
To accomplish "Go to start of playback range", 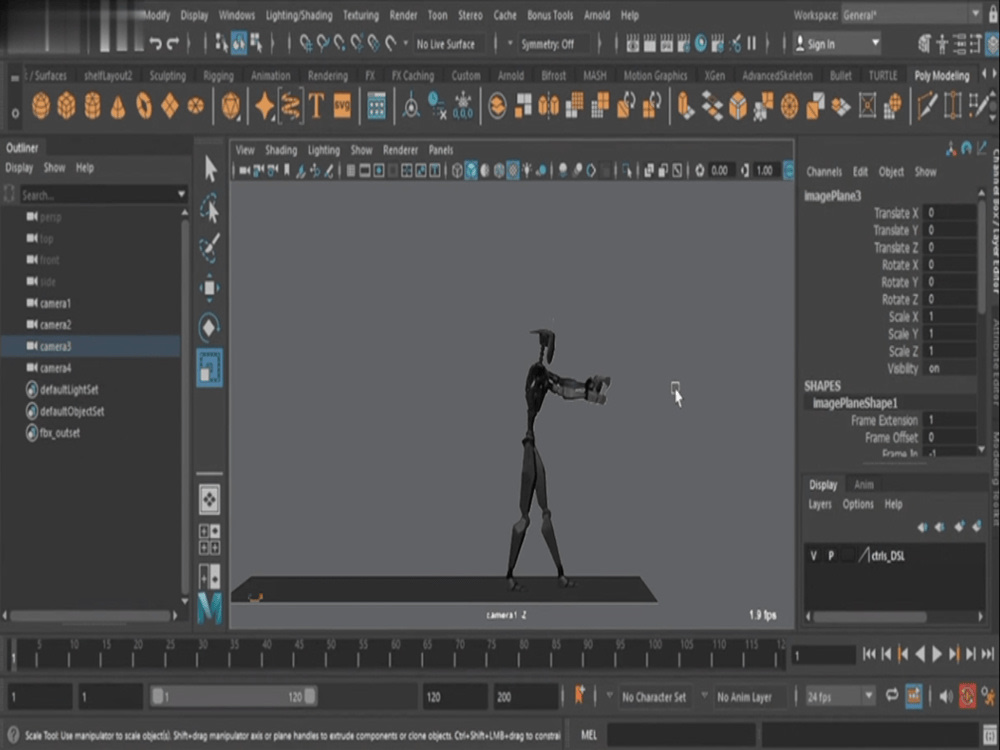I will pos(869,654).
